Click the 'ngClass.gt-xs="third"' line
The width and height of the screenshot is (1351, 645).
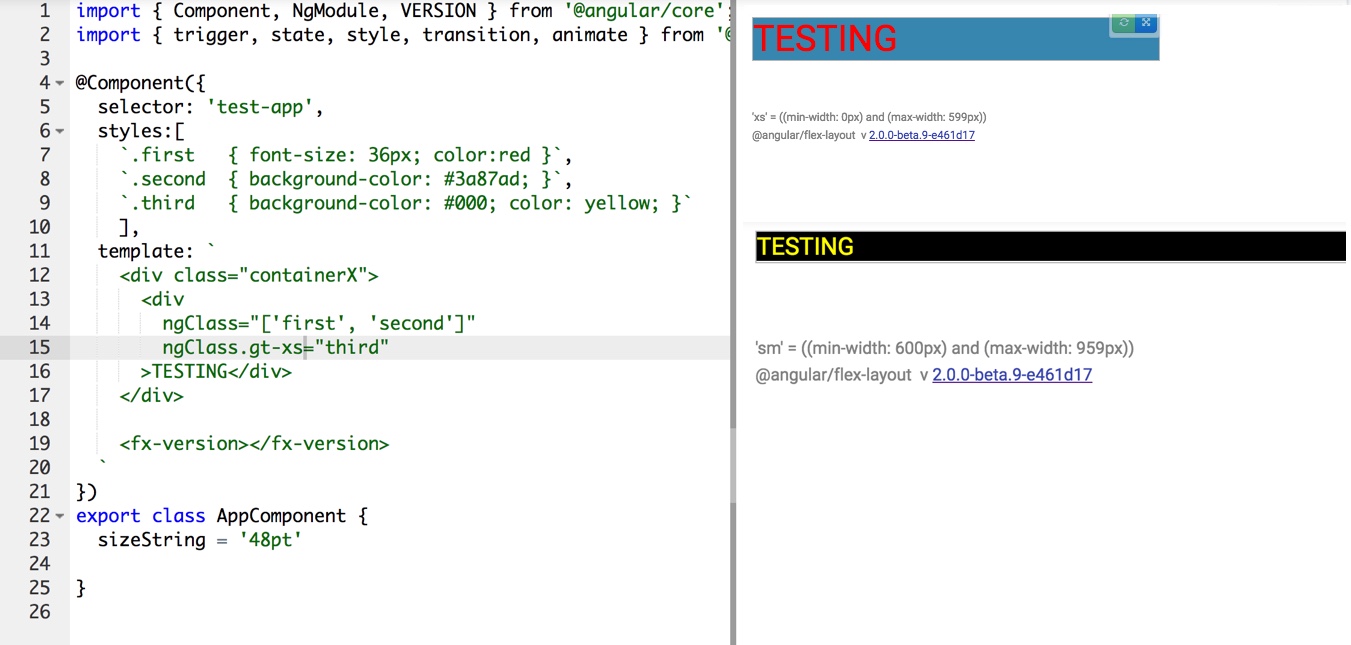[275, 347]
